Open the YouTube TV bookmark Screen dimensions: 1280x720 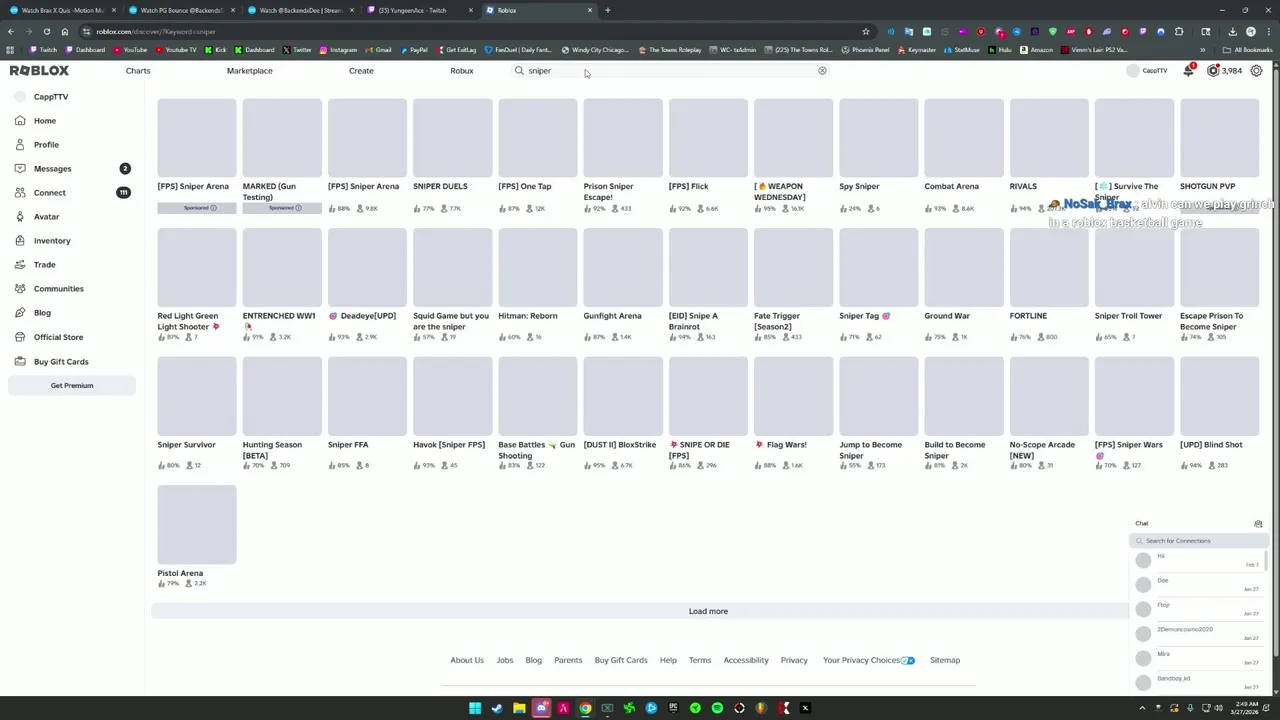(176, 50)
